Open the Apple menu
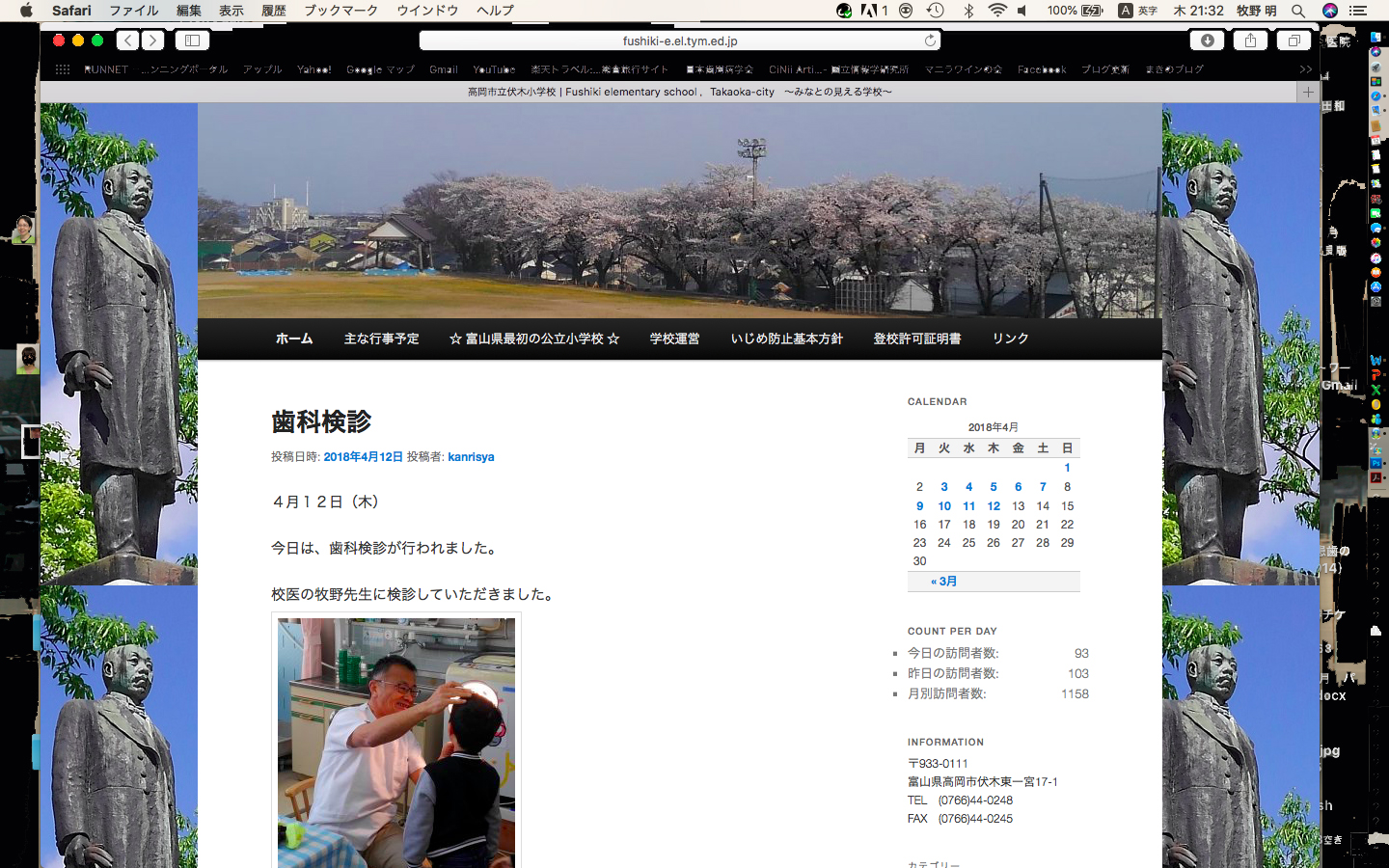The width and height of the screenshot is (1389, 868). click(x=26, y=11)
